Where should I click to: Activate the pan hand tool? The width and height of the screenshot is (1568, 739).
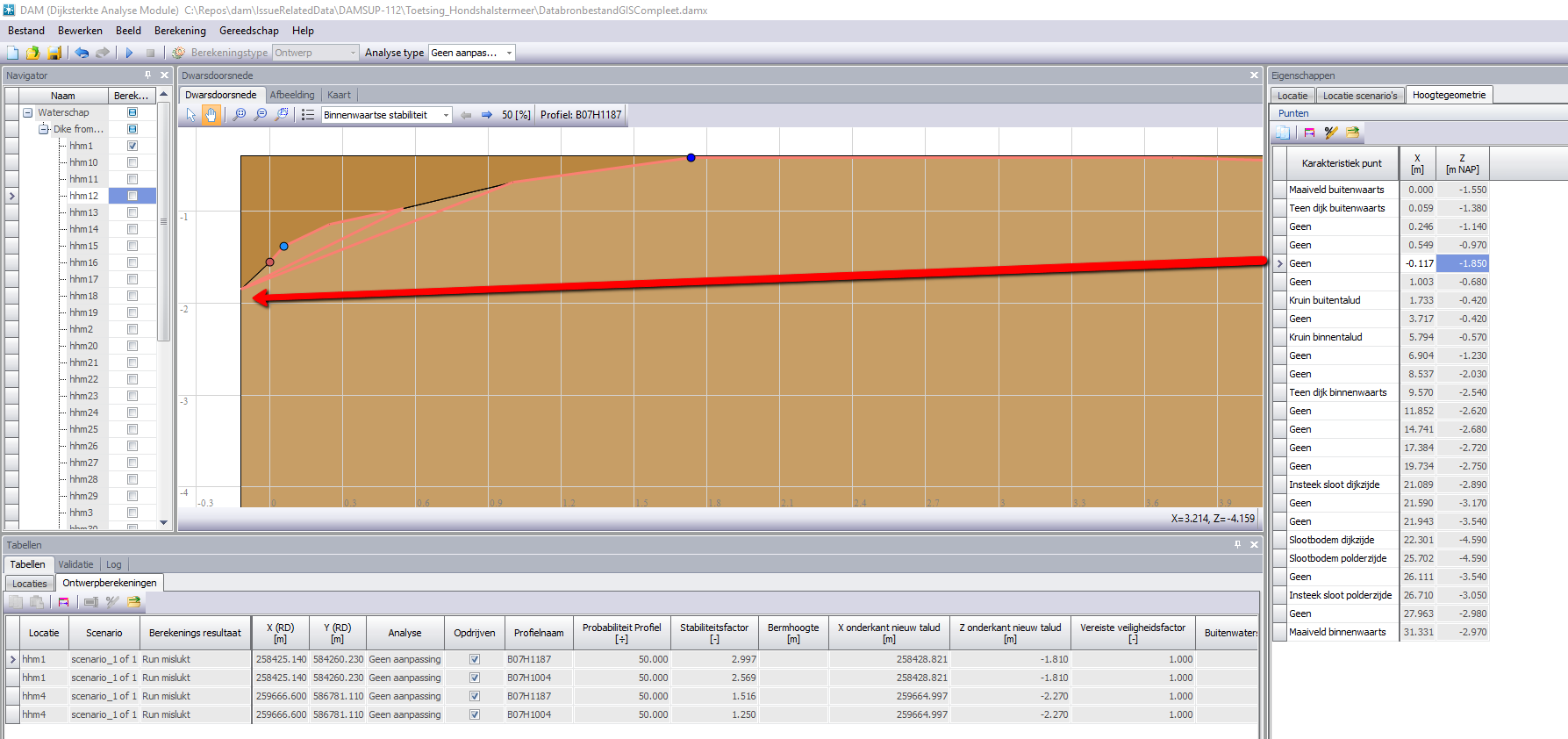[x=211, y=115]
